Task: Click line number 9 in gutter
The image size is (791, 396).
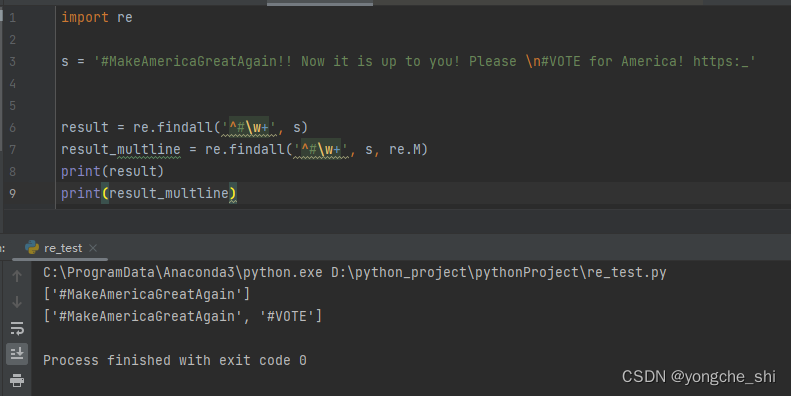Action: point(13,194)
